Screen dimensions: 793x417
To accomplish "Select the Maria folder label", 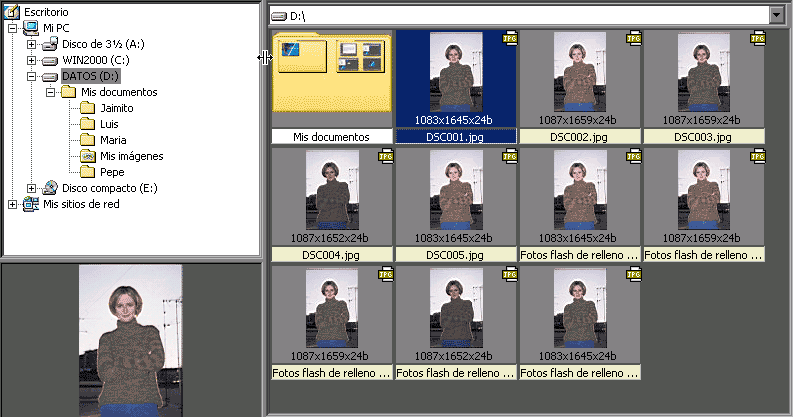I will point(113,140).
